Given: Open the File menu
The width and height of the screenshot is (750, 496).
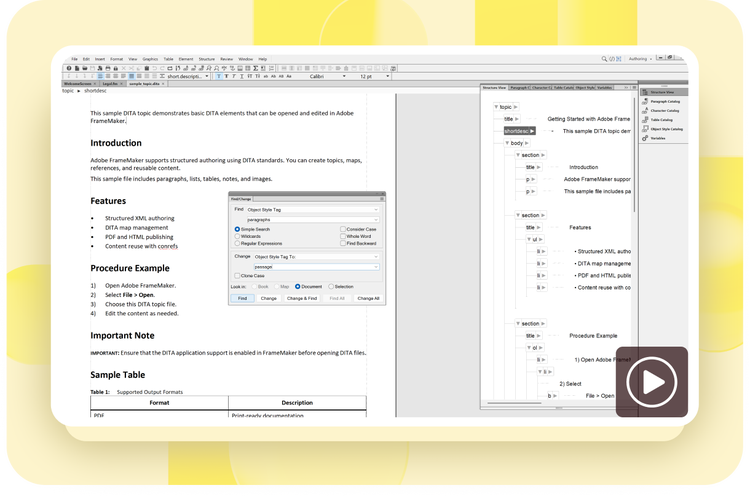Looking at the screenshot, I should (x=75, y=59).
